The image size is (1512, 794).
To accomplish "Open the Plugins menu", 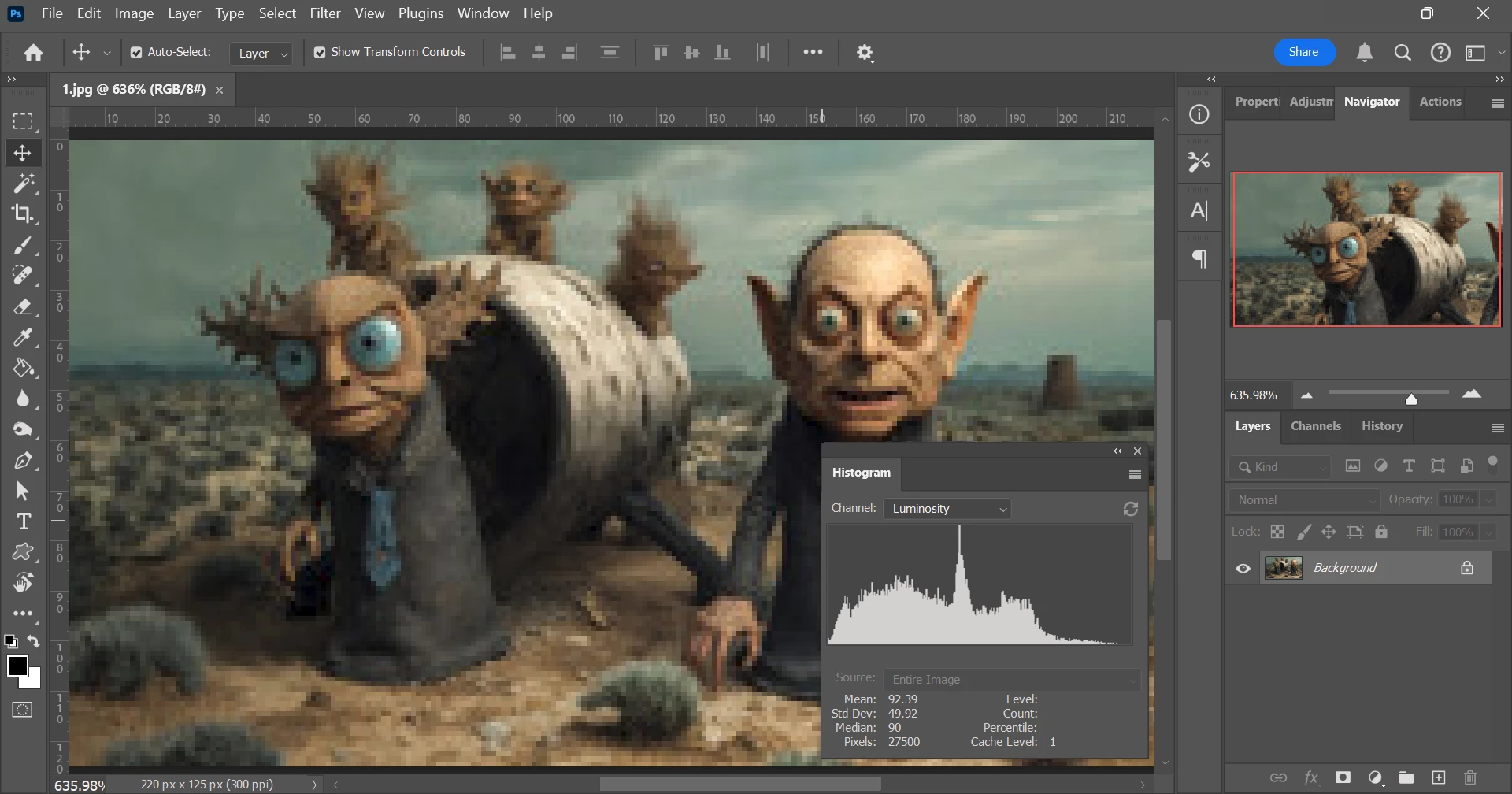I will click(421, 13).
